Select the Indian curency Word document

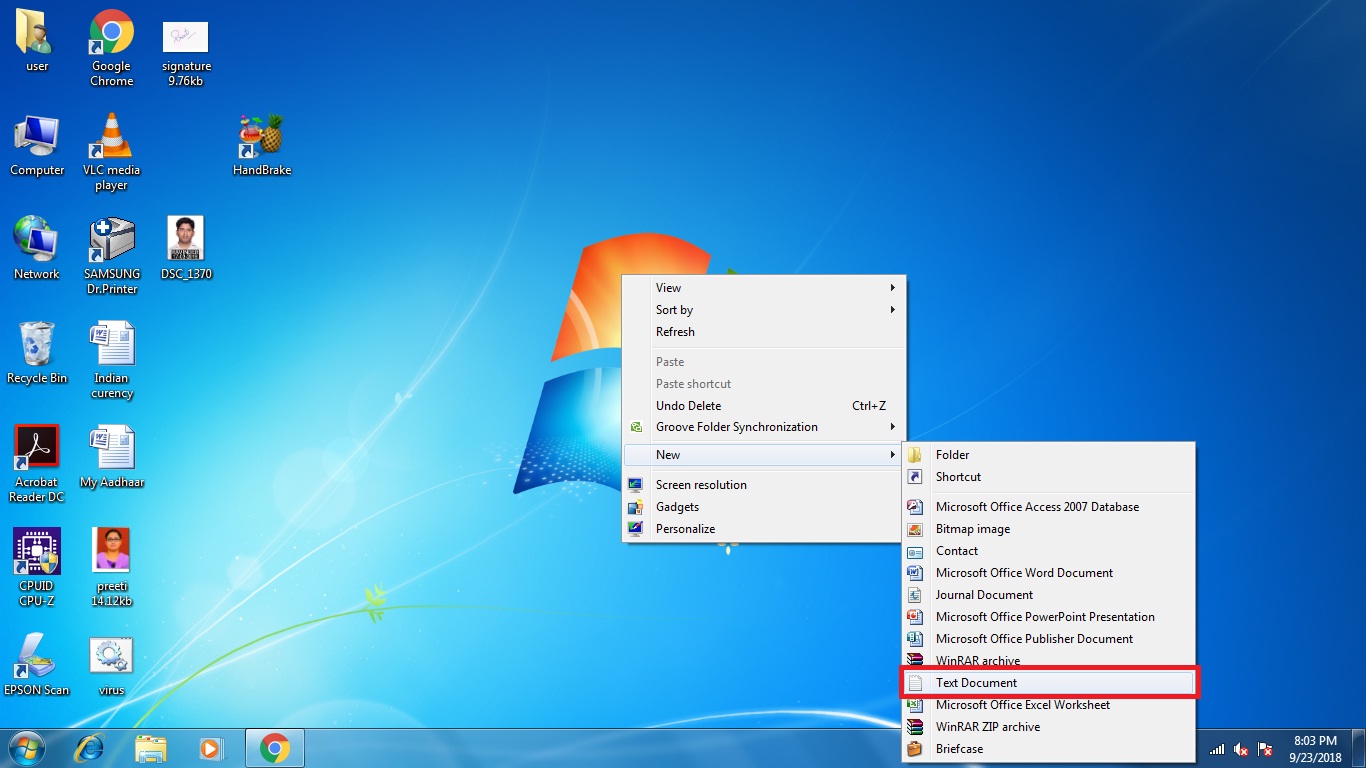(x=111, y=360)
